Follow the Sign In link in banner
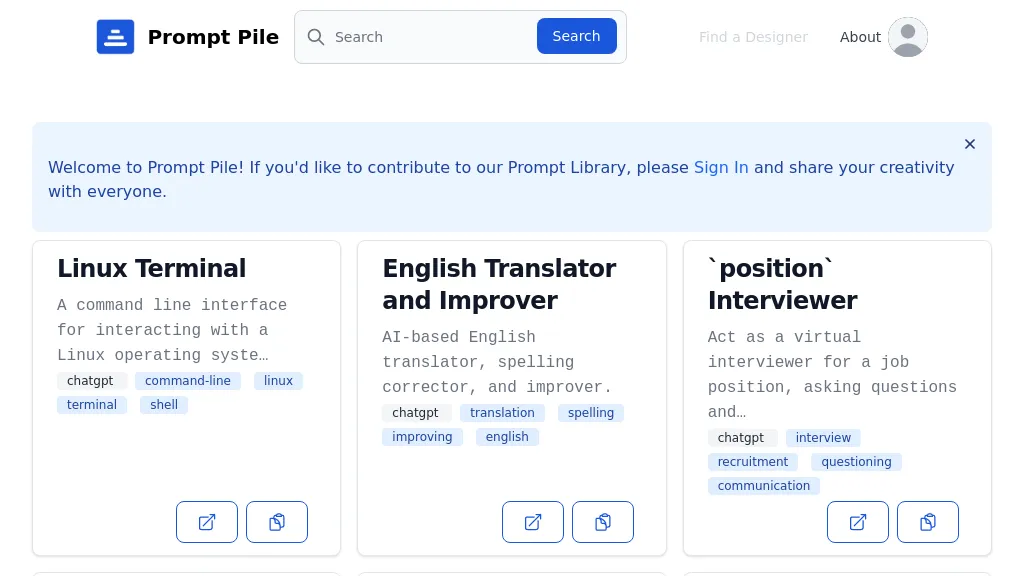Viewport: 1024px width, 576px height. pyautogui.click(x=721, y=167)
